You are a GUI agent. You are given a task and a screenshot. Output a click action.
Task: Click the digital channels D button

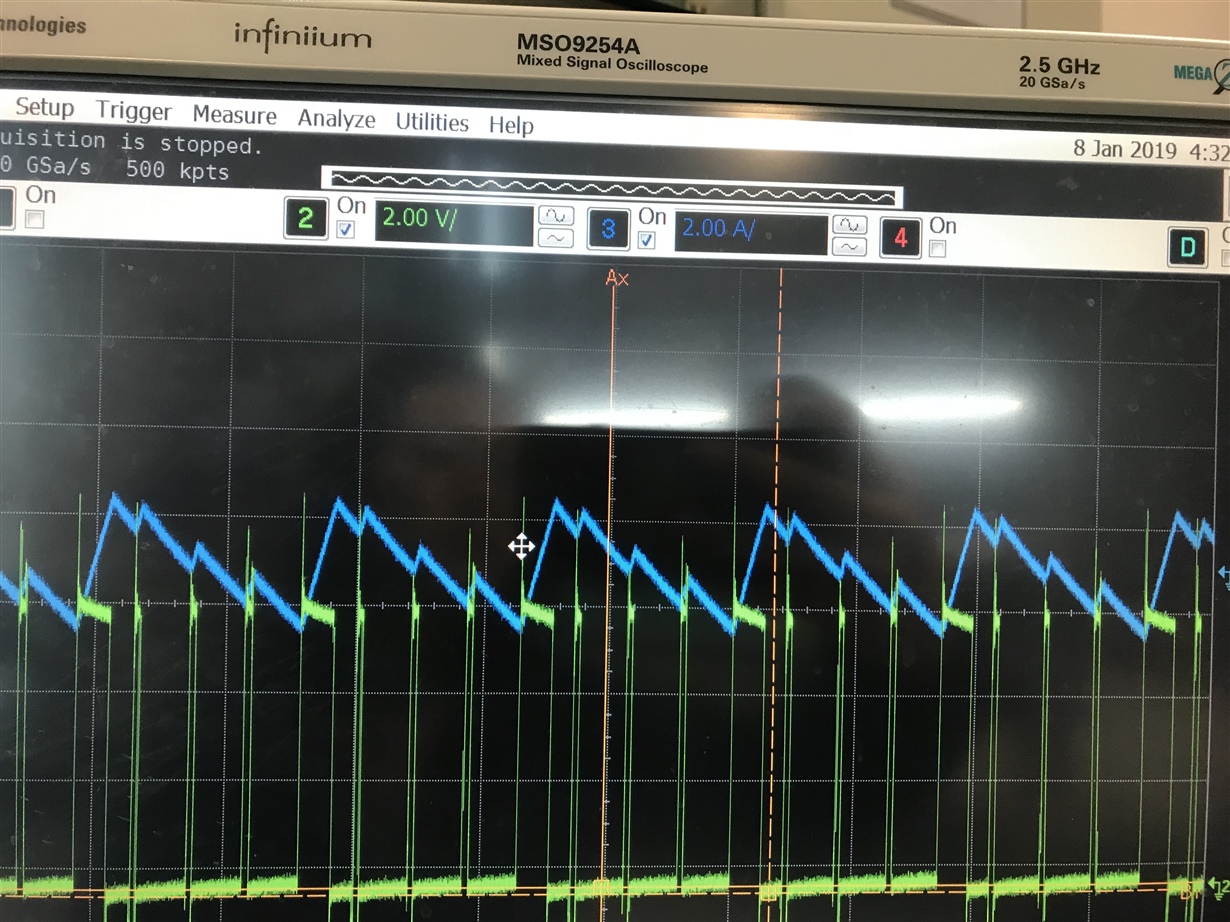(1188, 247)
